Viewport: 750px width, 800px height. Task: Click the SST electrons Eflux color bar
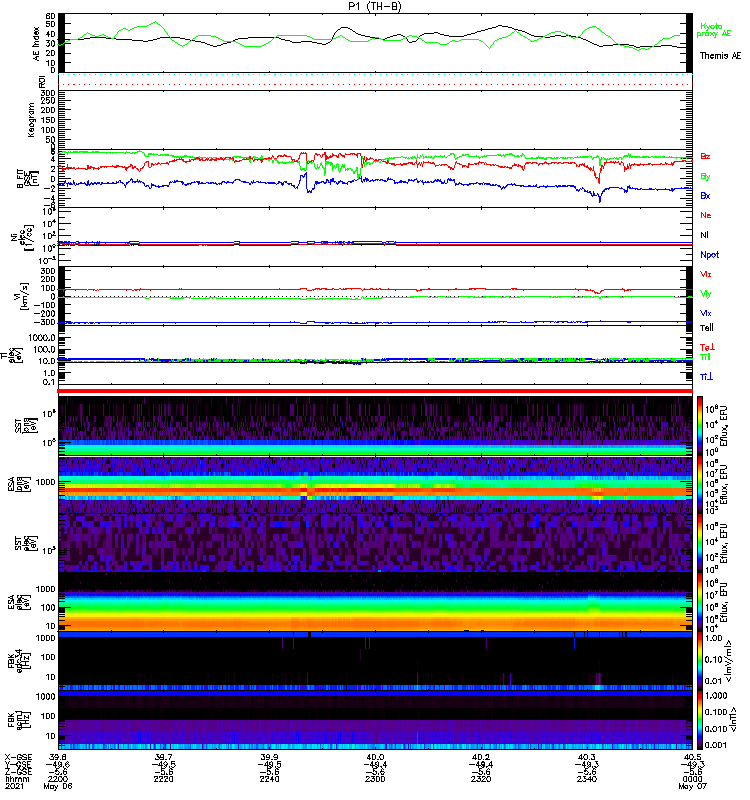[x=700, y=542]
